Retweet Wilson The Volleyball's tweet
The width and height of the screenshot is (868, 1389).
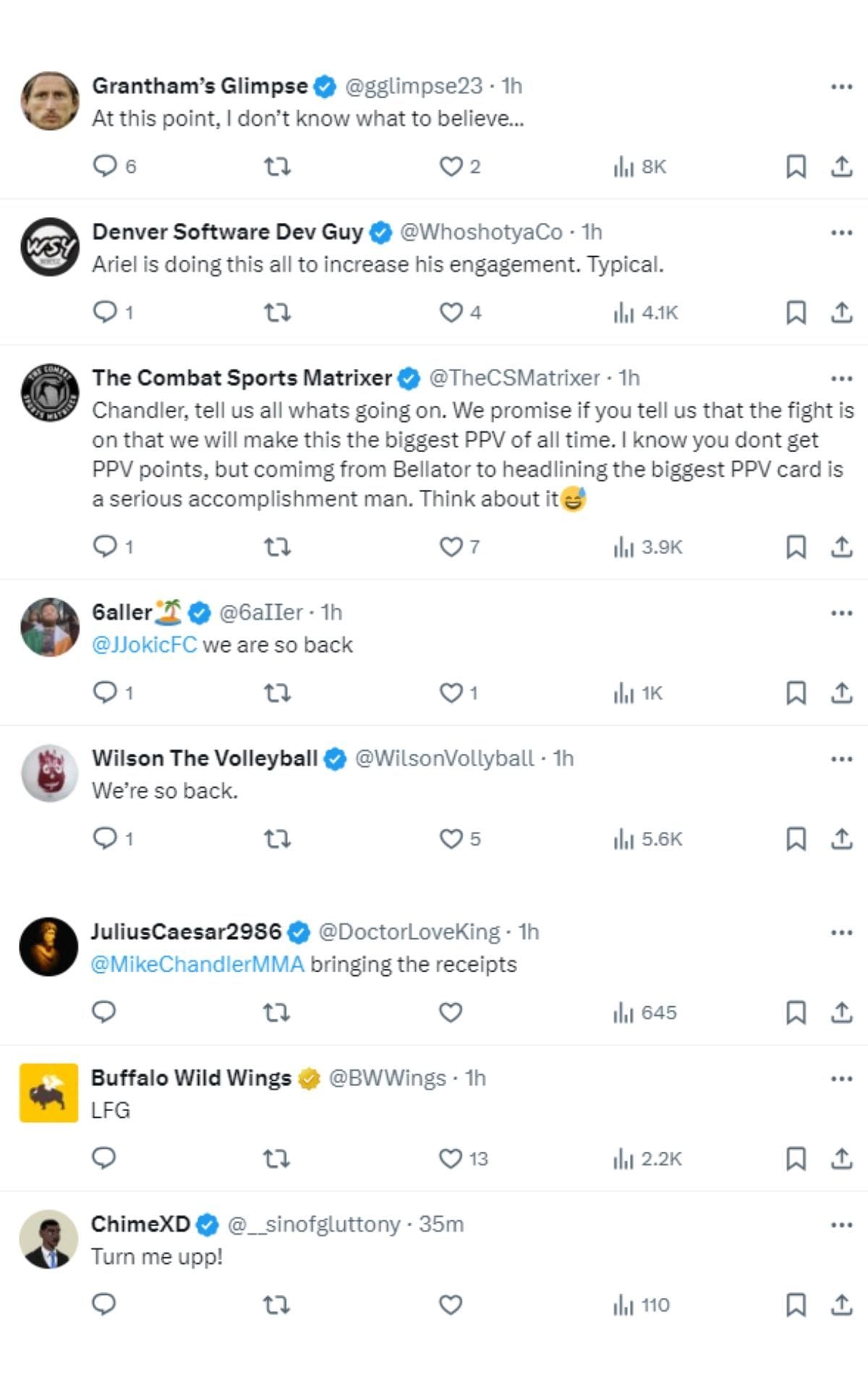point(276,839)
